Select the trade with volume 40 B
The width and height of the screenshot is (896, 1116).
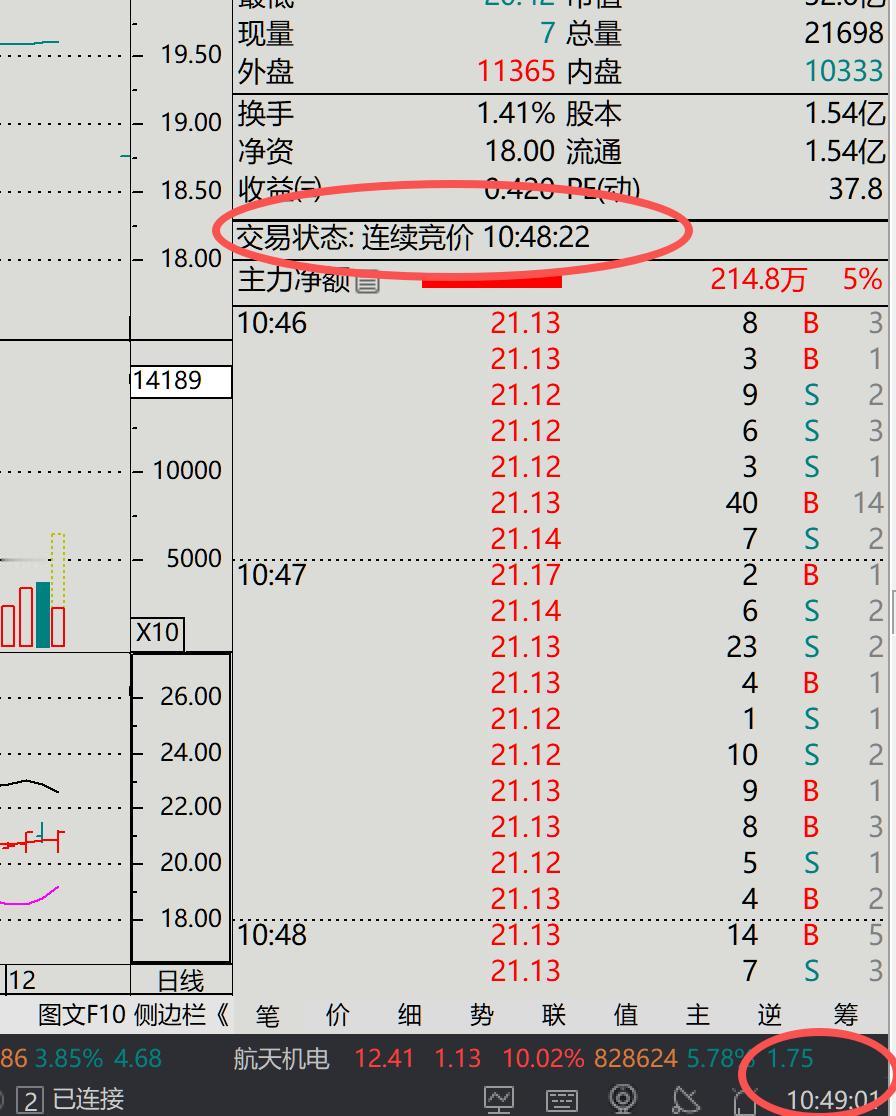click(x=560, y=503)
